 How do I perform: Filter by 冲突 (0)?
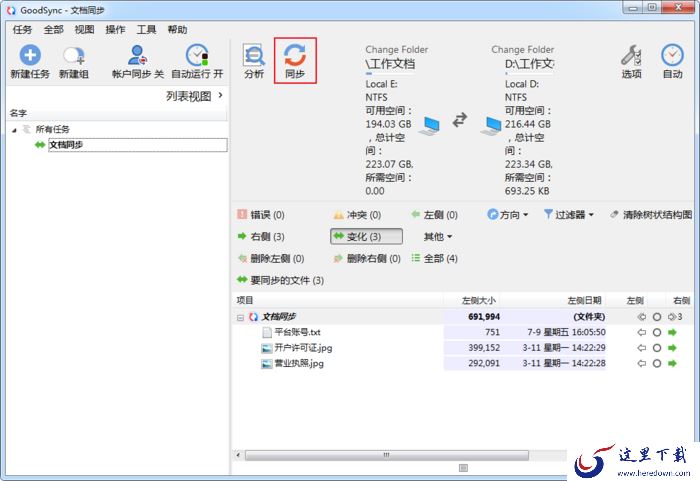[x=357, y=215]
